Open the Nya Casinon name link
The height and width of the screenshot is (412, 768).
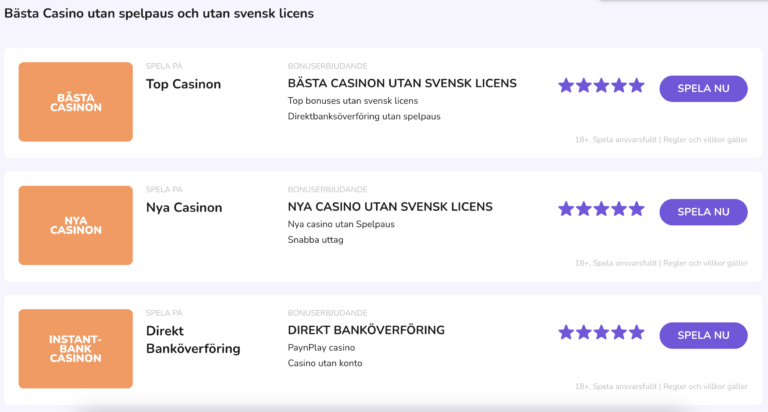[183, 208]
